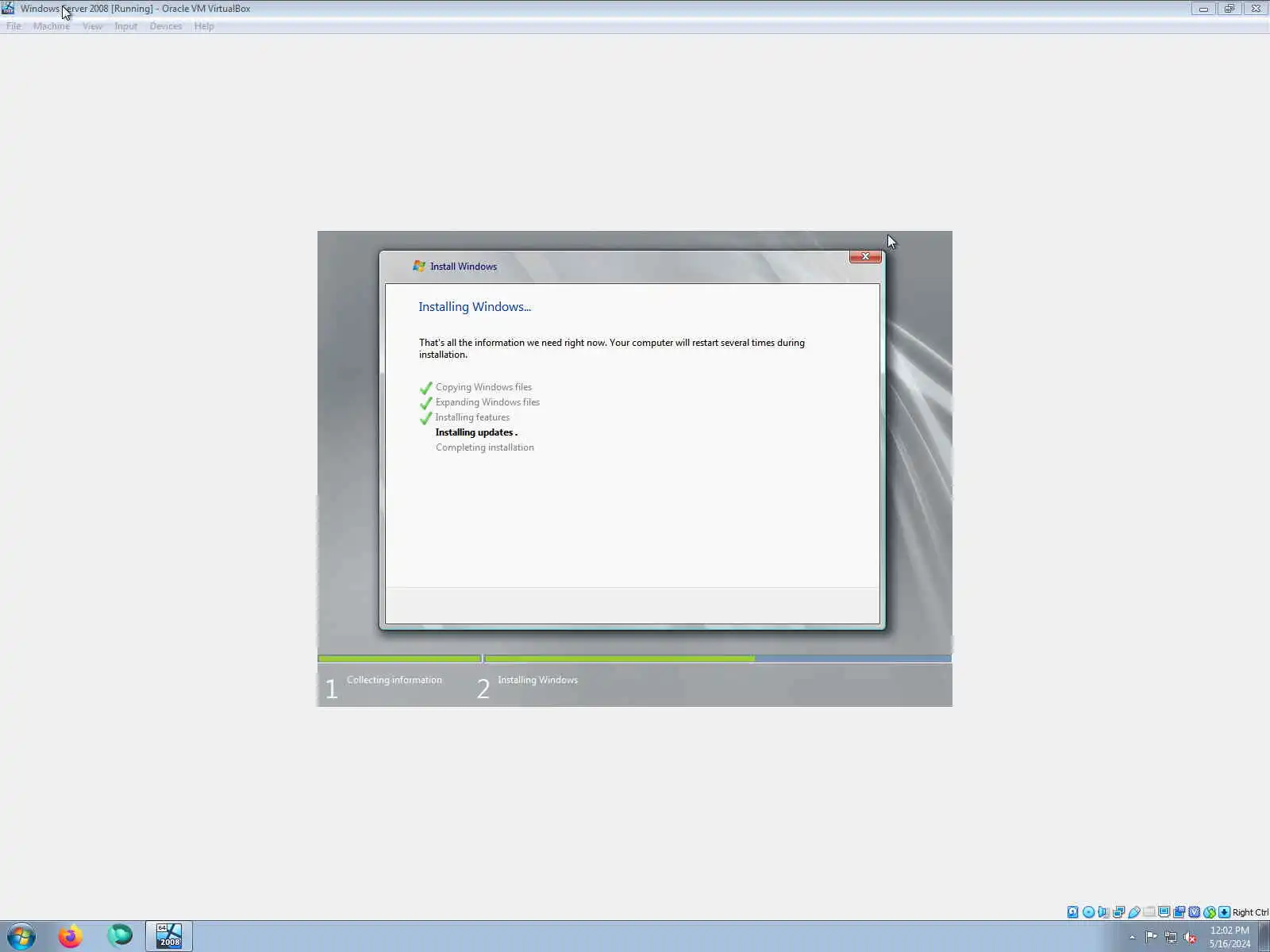Image resolution: width=1270 pixels, height=952 pixels.
Task: Click the mouse integration status icon
Action: click(x=1209, y=912)
